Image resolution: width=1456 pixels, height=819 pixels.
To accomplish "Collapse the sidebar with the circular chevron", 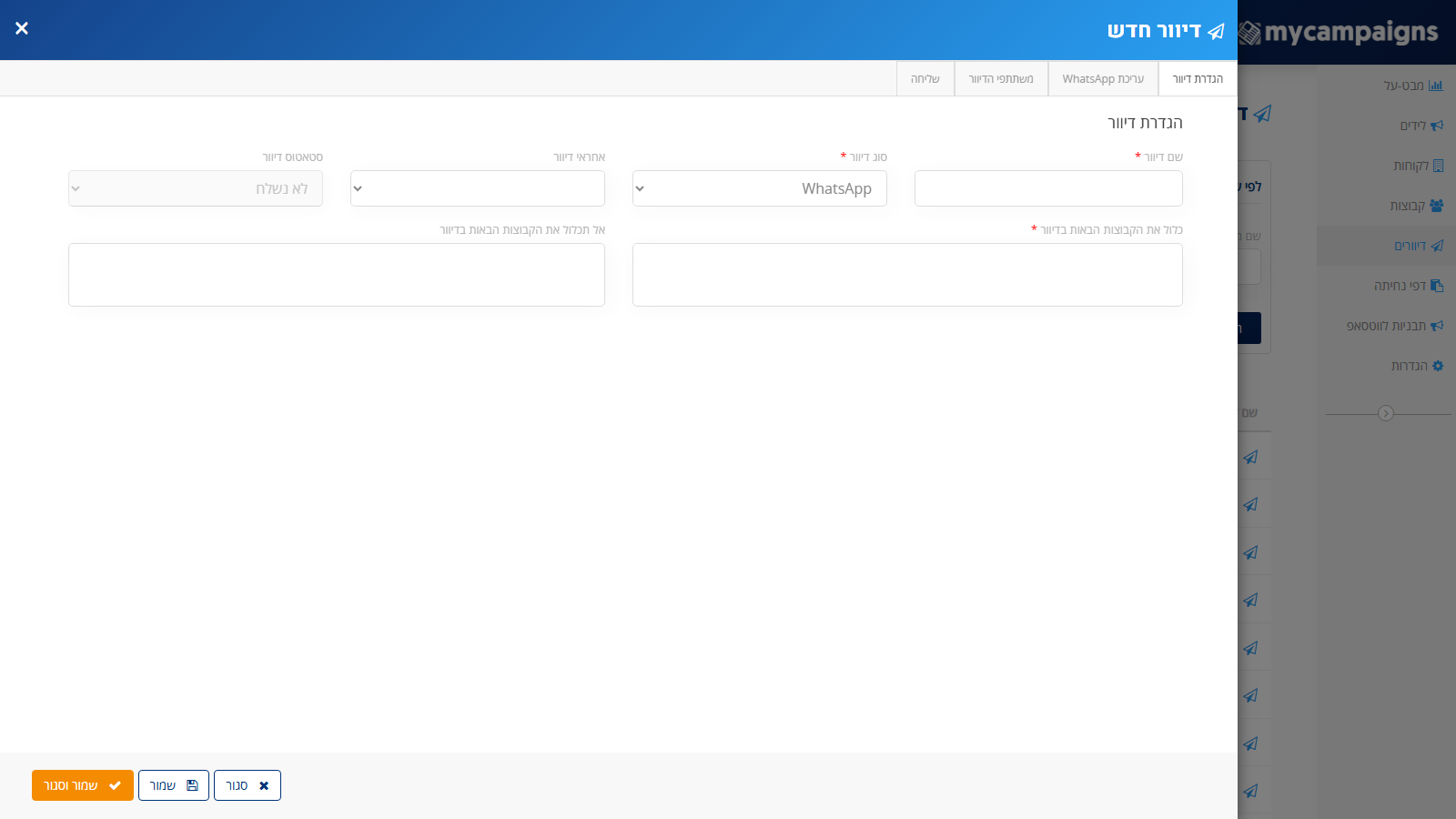I will (x=1386, y=413).
